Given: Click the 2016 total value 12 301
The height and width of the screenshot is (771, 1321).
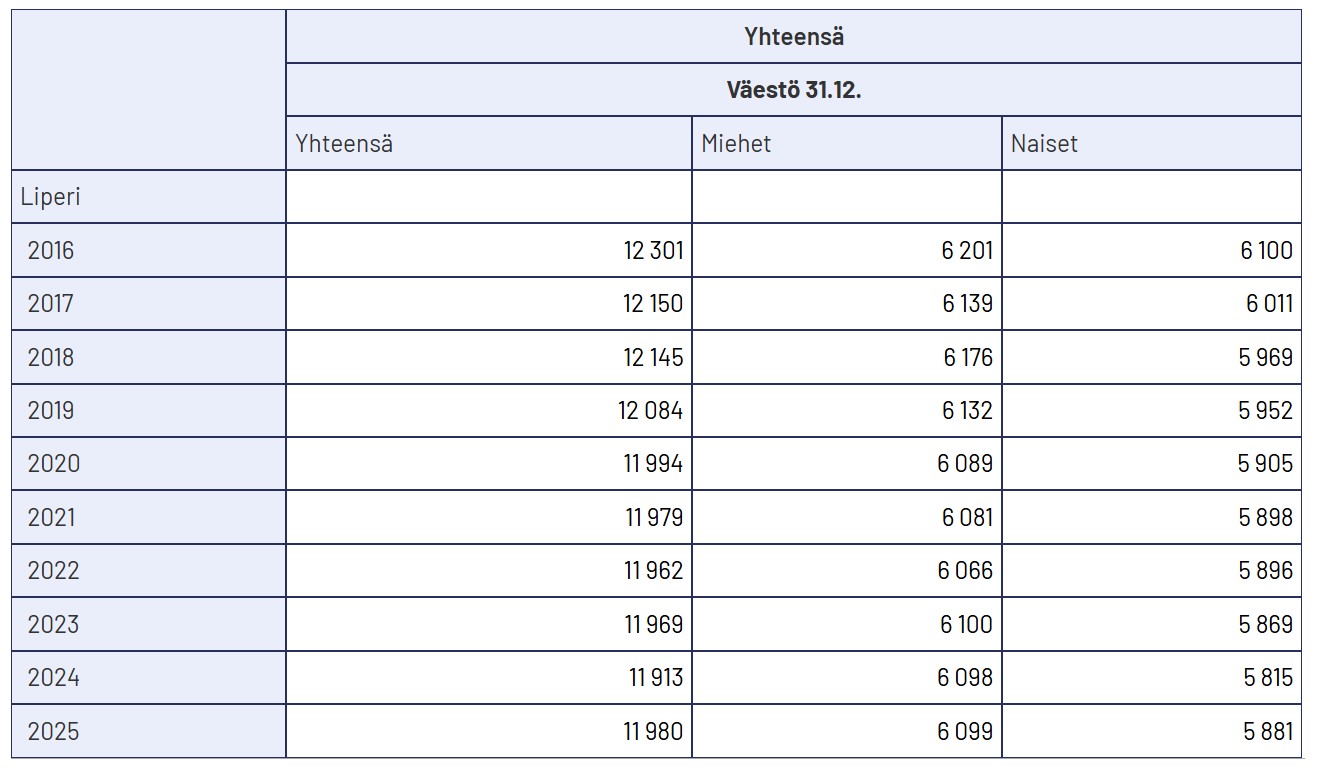Looking at the screenshot, I should tap(653, 250).
